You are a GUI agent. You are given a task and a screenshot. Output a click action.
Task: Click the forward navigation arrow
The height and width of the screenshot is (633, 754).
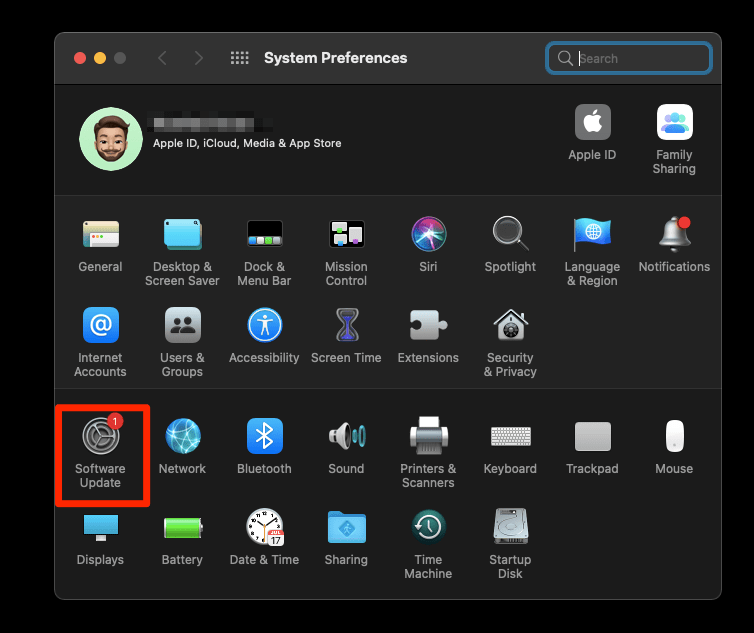coord(199,58)
